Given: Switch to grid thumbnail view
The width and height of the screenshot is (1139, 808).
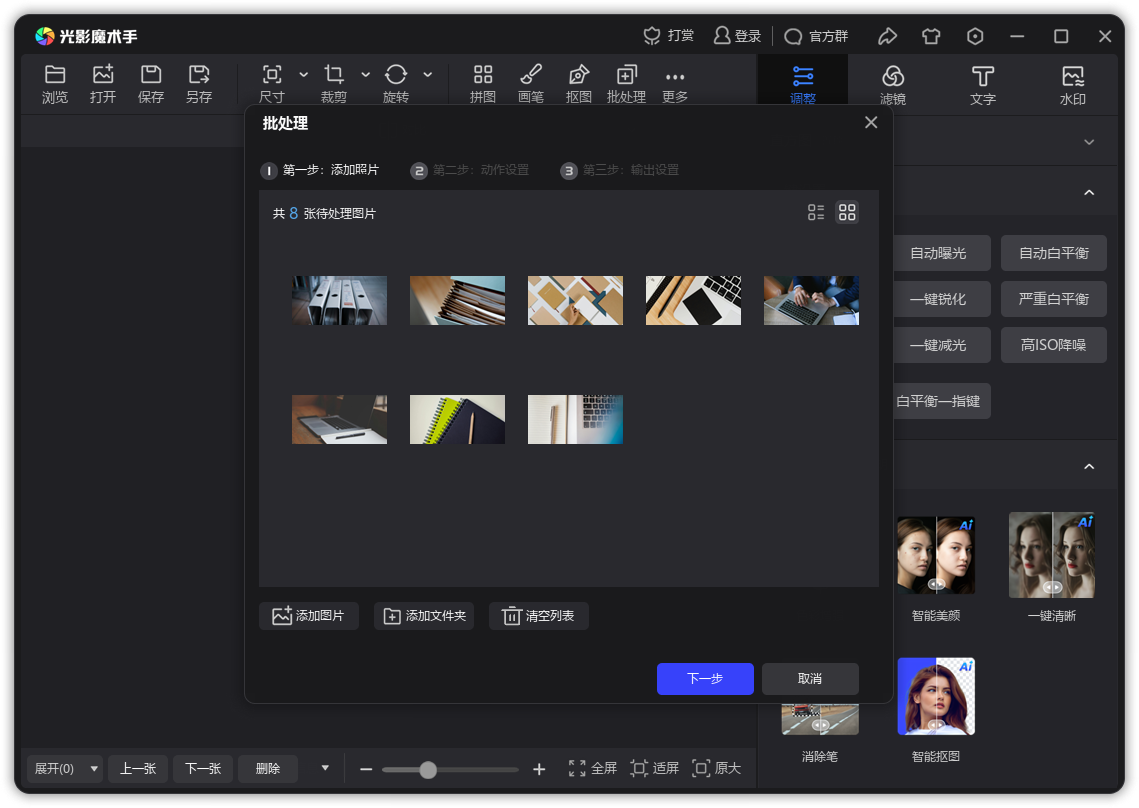Looking at the screenshot, I should (847, 212).
